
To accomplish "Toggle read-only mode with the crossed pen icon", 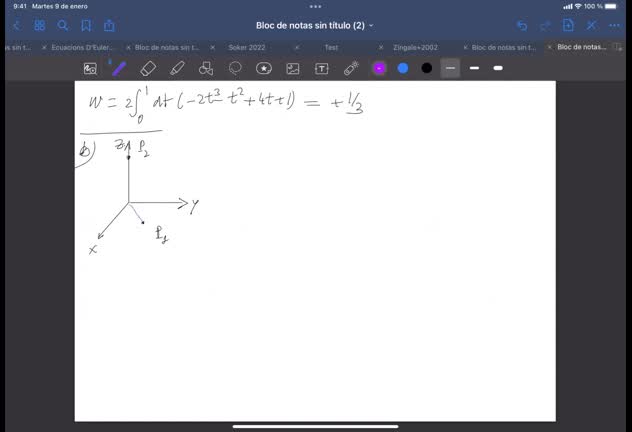I will pyautogui.click(x=591, y=25).
